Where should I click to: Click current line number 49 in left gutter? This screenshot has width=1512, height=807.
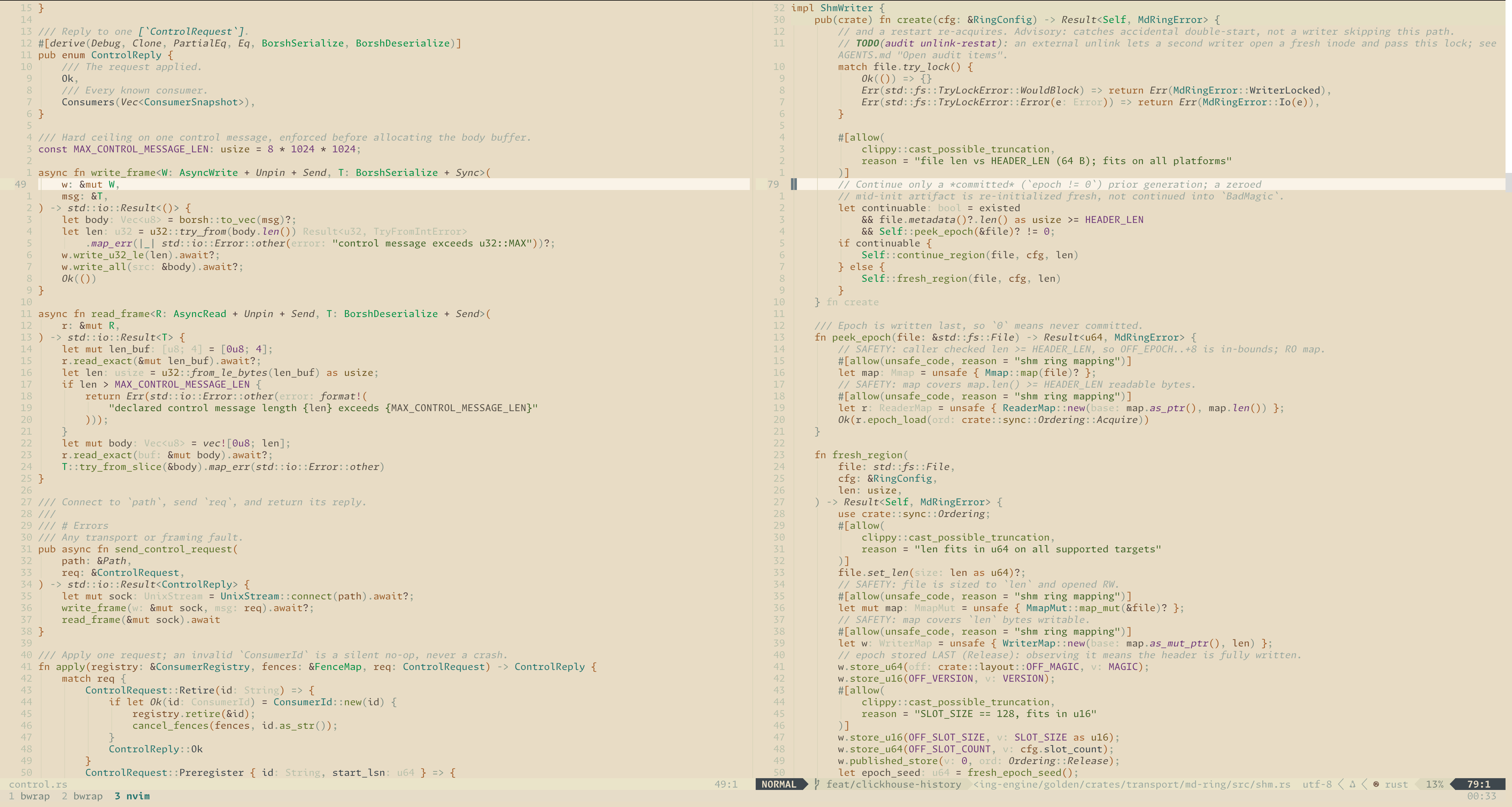(21, 184)
